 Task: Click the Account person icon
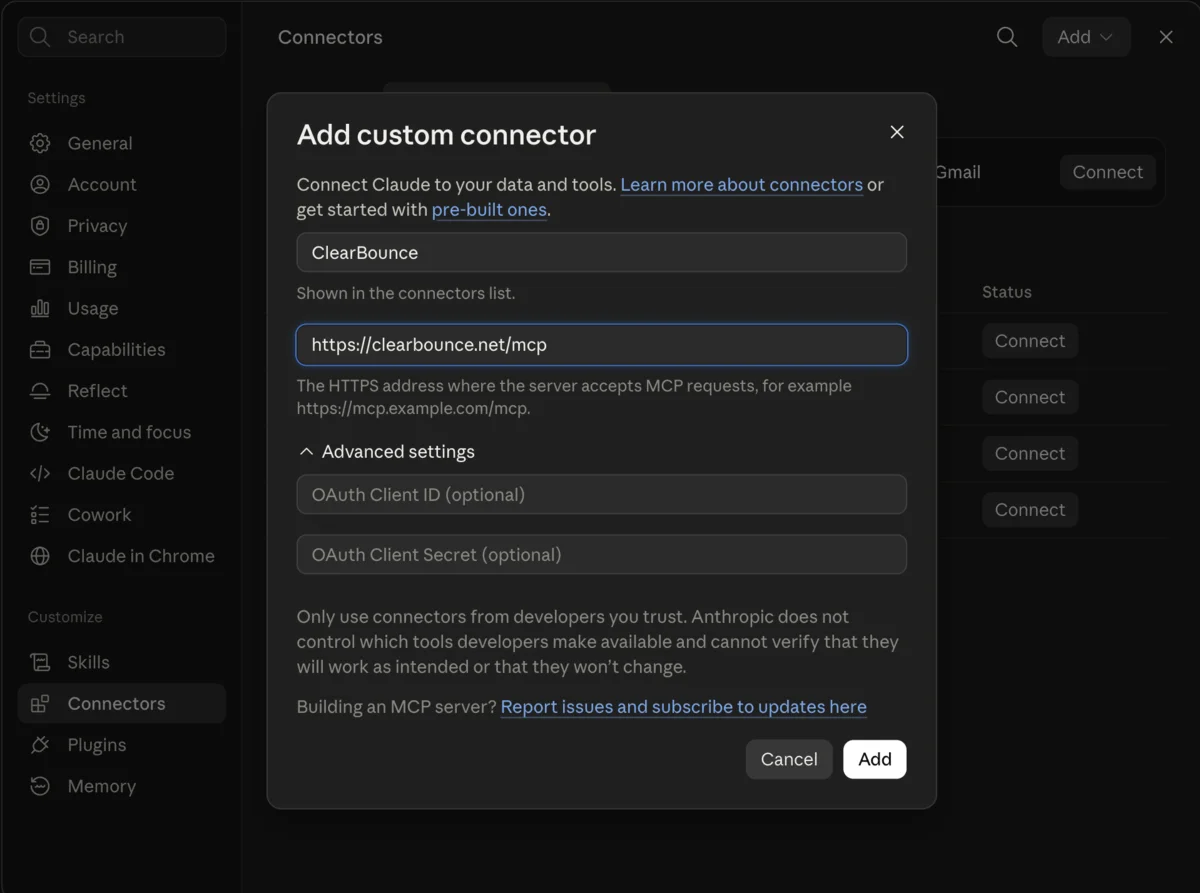[40, 184]
